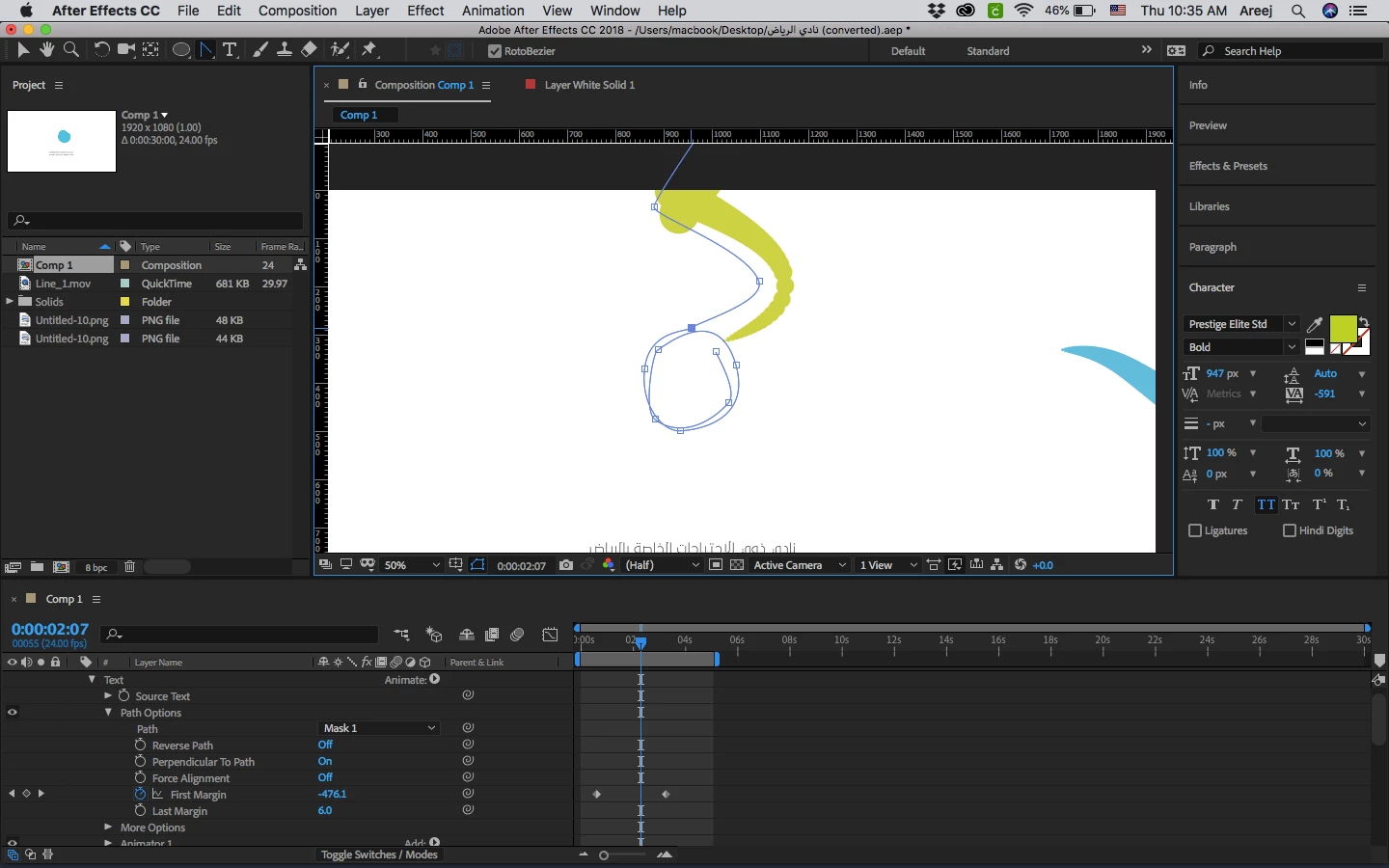
Task: Select the Pan Behind anchor point tool
Action: 151,49
